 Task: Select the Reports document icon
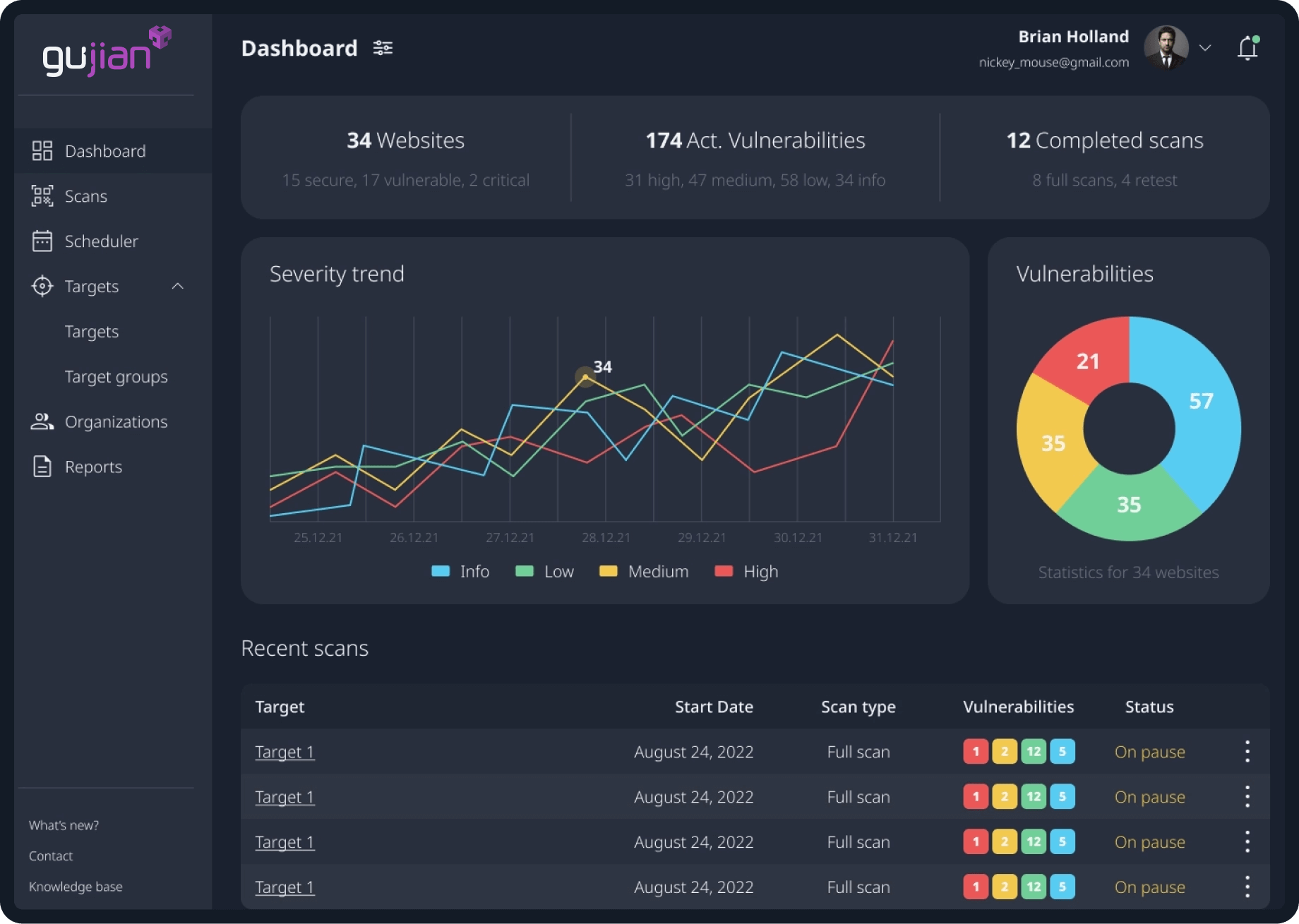[x=42, y=466]
